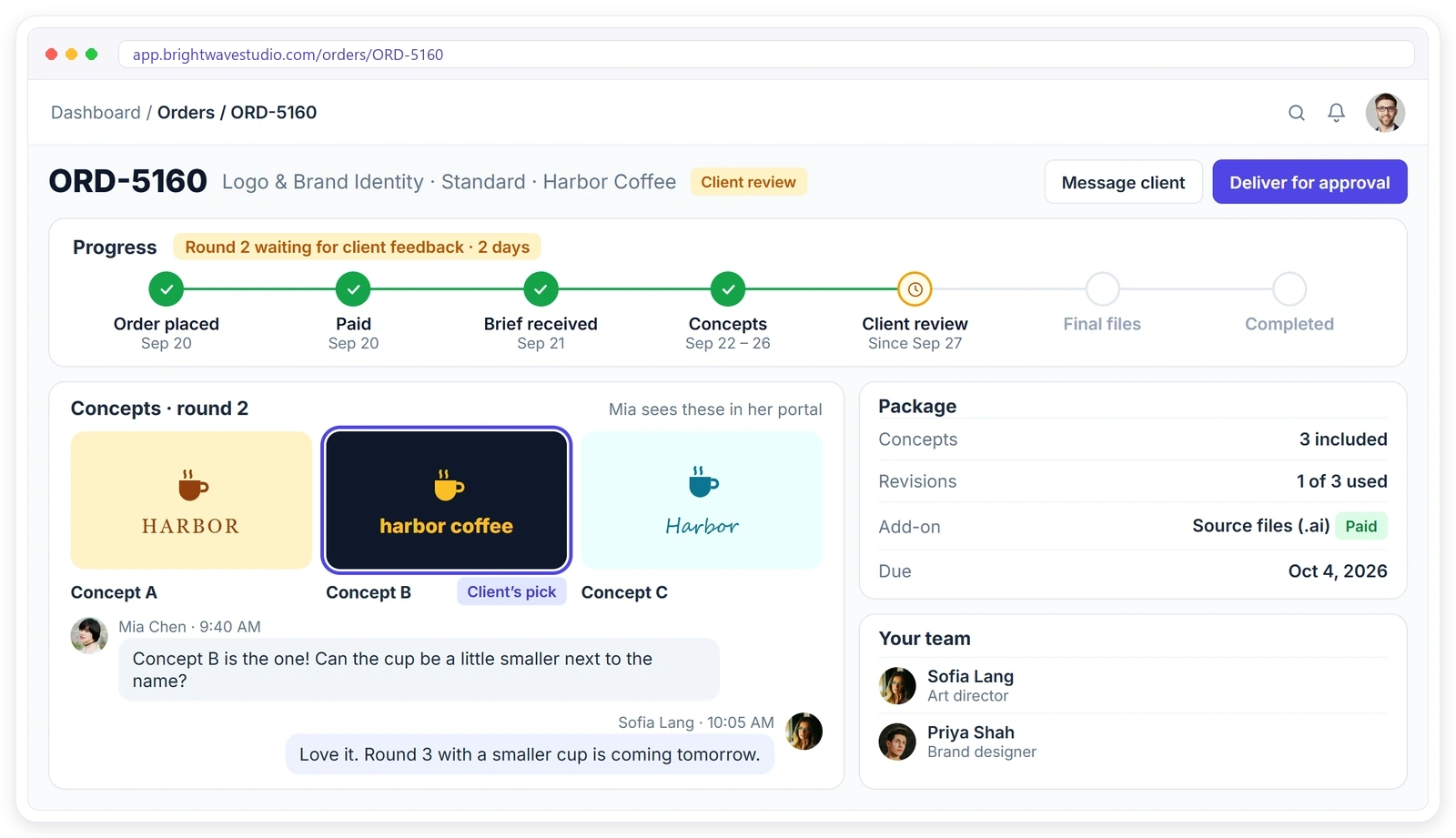Click Mia Chen's avatar in comments

pyautogui.click(x=89, y=635)
